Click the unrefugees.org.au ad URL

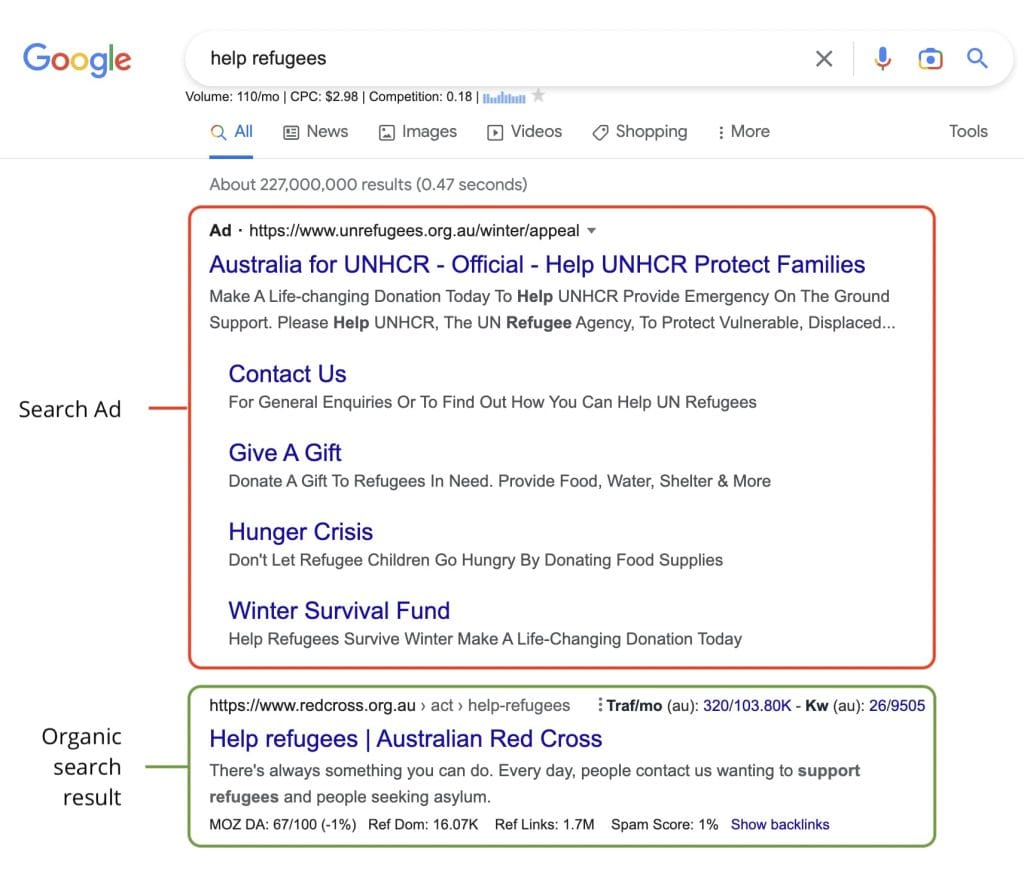414,231
